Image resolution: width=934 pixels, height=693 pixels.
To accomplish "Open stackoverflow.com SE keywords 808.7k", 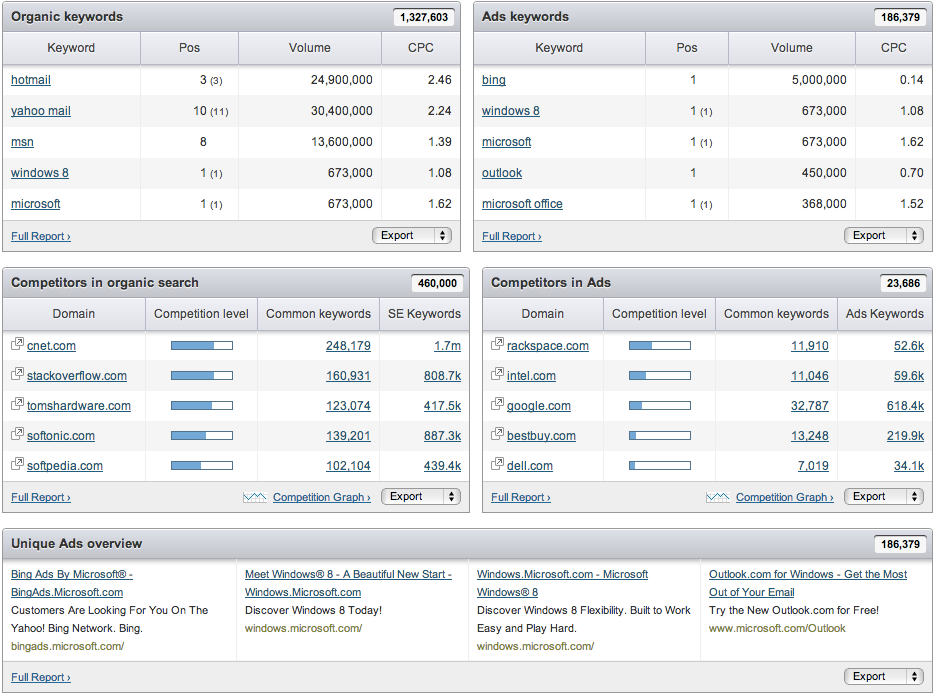I will click(x=443, y=376).
